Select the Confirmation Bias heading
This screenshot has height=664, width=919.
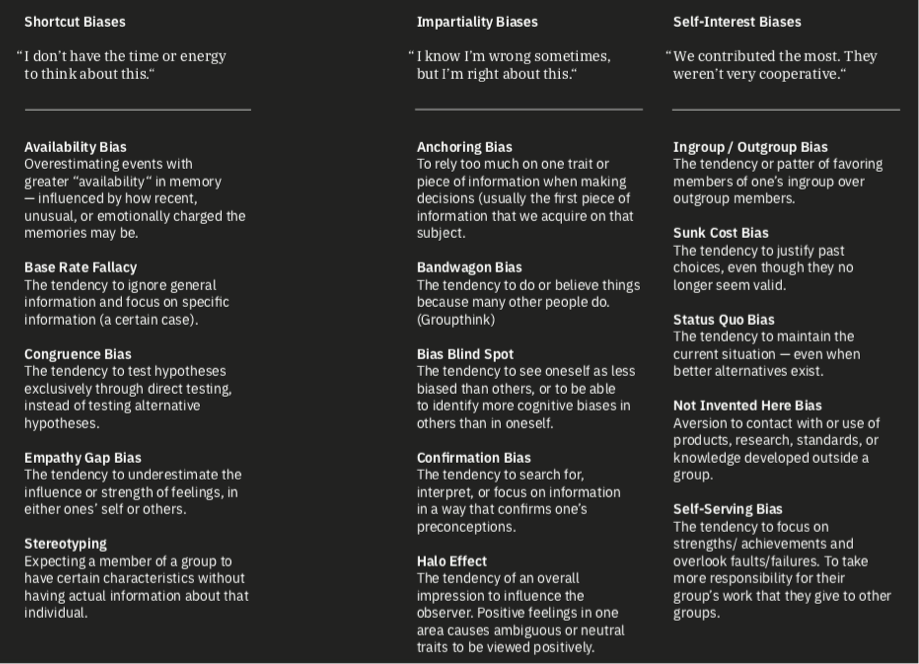point(474,458)
